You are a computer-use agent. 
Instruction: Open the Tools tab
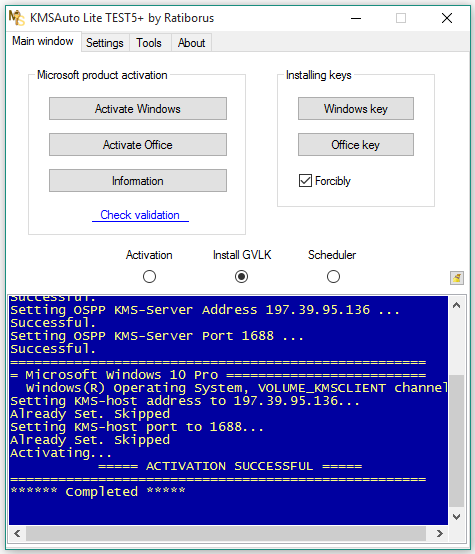coord(149,43)
